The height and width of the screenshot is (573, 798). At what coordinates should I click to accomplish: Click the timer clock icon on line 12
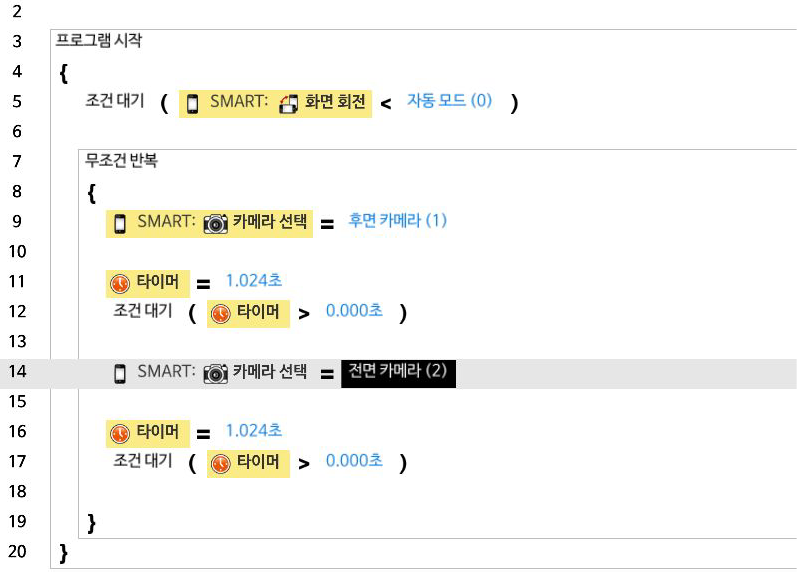click(221, 313)
